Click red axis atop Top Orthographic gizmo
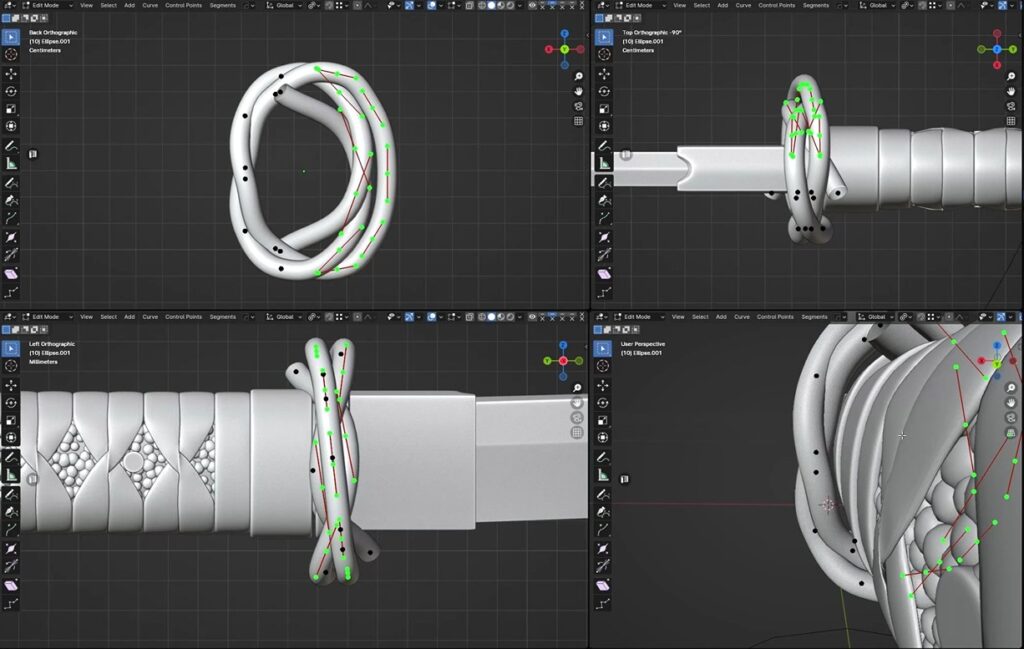Viewport: 1024px width, 649px height. [x=997, y=33]
